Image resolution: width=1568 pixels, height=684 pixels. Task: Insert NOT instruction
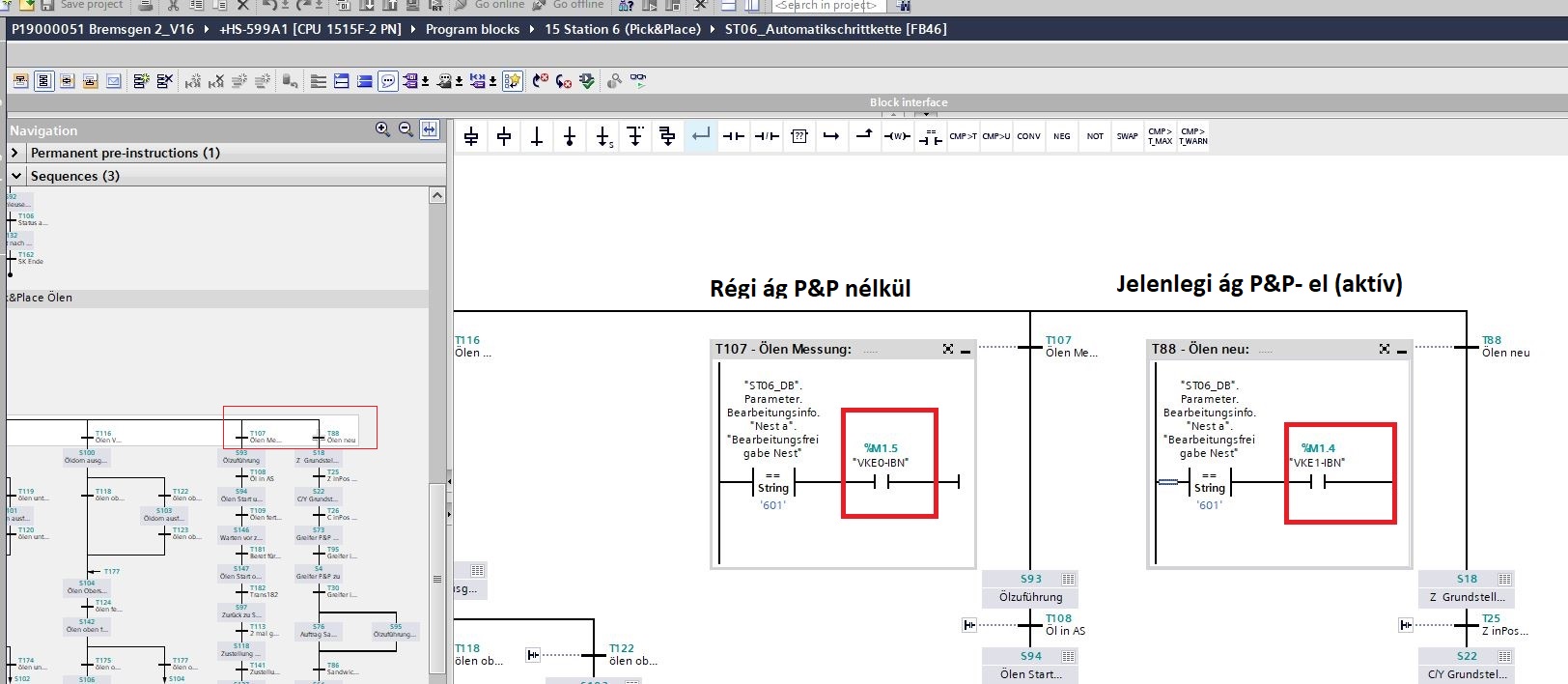click(x=1095, y=136)
